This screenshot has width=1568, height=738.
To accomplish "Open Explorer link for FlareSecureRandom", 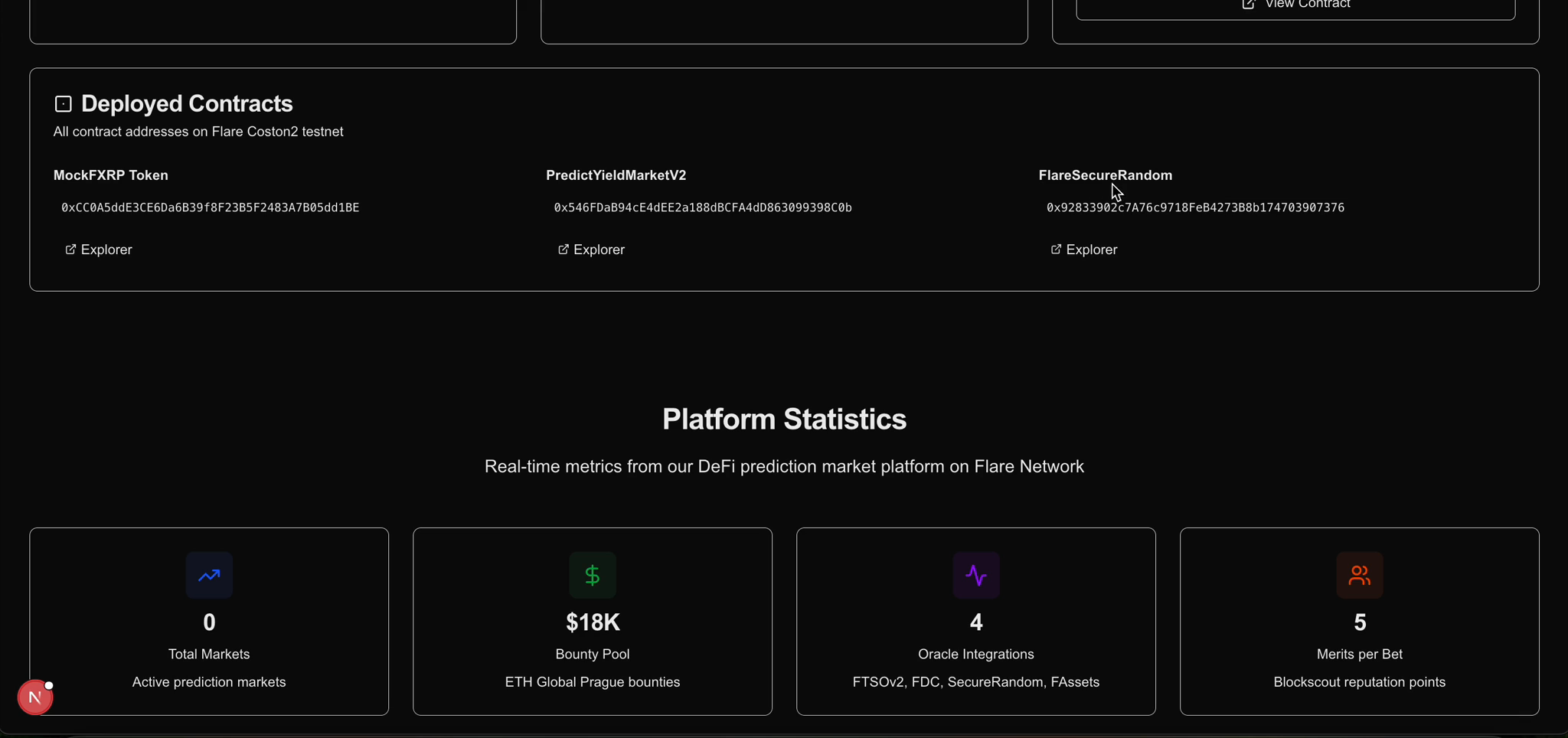I will point(1084,250).
